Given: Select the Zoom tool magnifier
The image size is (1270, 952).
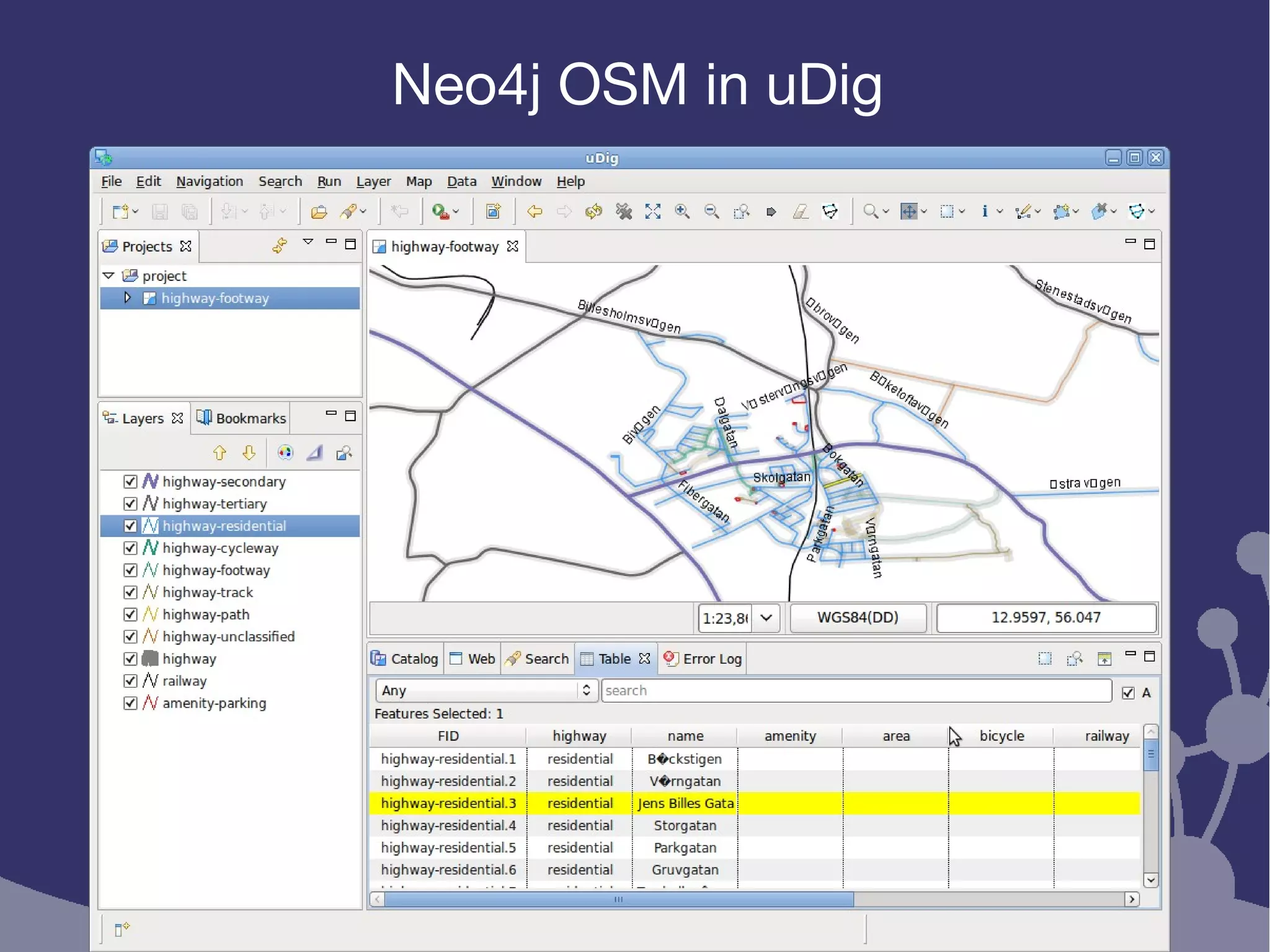Looking at the screenshot, I should point(871,211).
